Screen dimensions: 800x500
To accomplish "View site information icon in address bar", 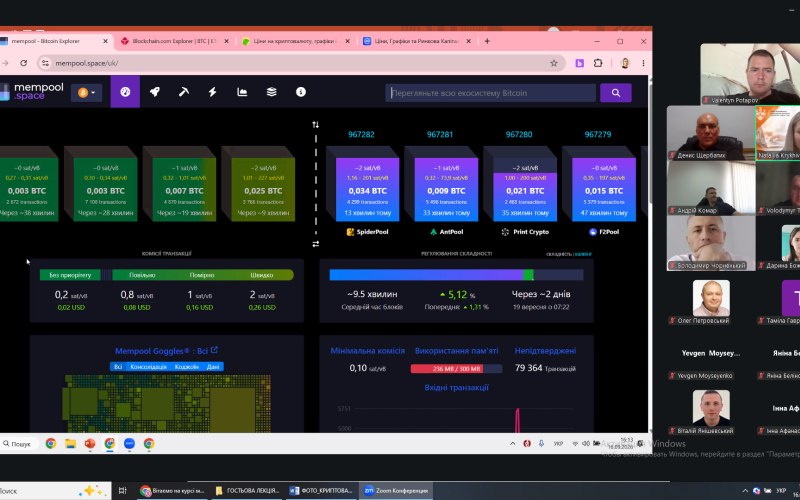I will (45, 63).
